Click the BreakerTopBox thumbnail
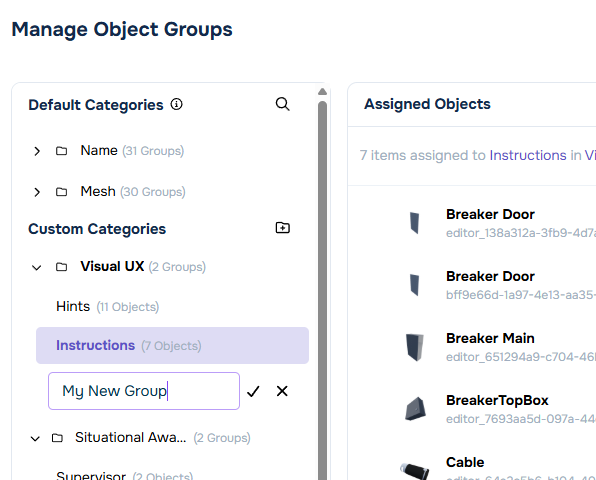This screenshot has height=480, width=596. click(415, 409)
